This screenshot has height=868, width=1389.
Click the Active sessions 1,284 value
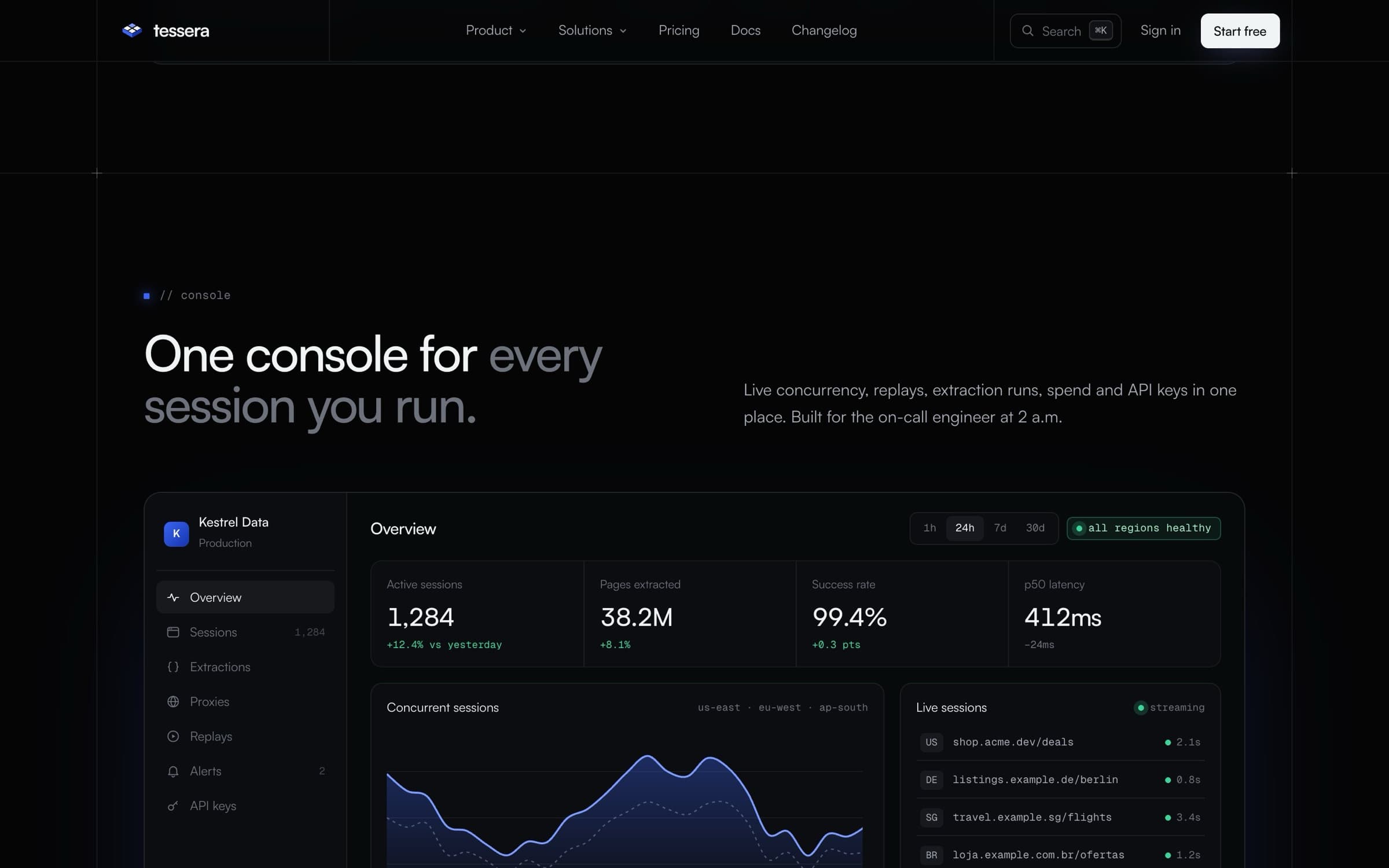(420, 617)
